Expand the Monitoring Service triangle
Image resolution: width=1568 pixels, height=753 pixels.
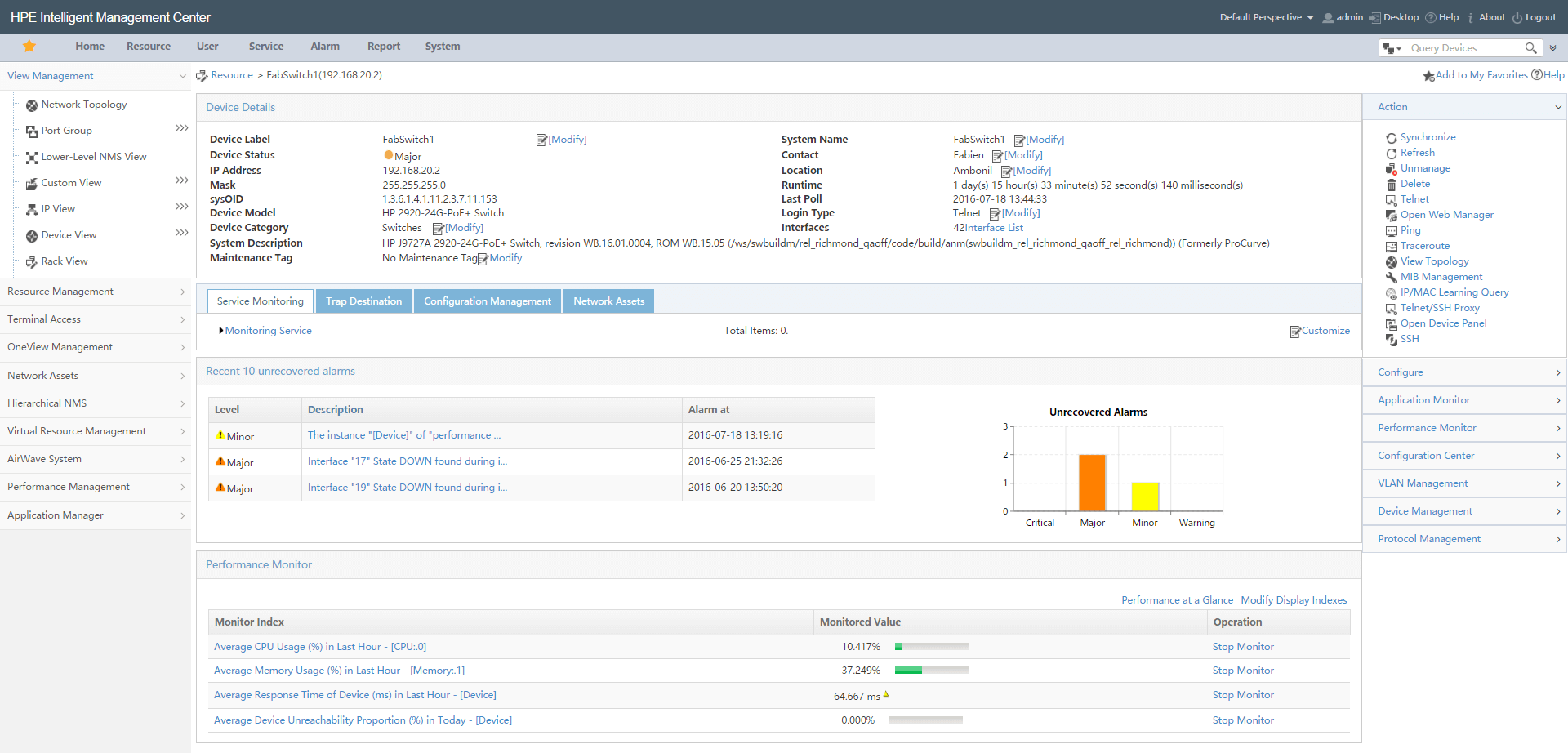[x=221, y=331]
